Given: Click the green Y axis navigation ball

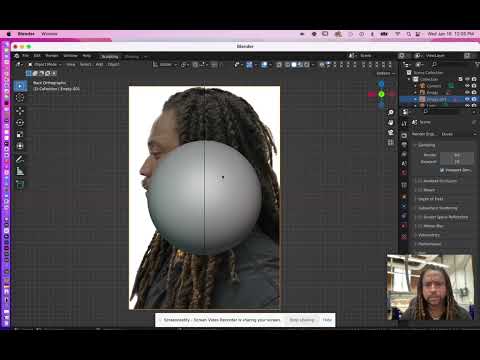Looking at the screenshot, I should pos(382,94).
